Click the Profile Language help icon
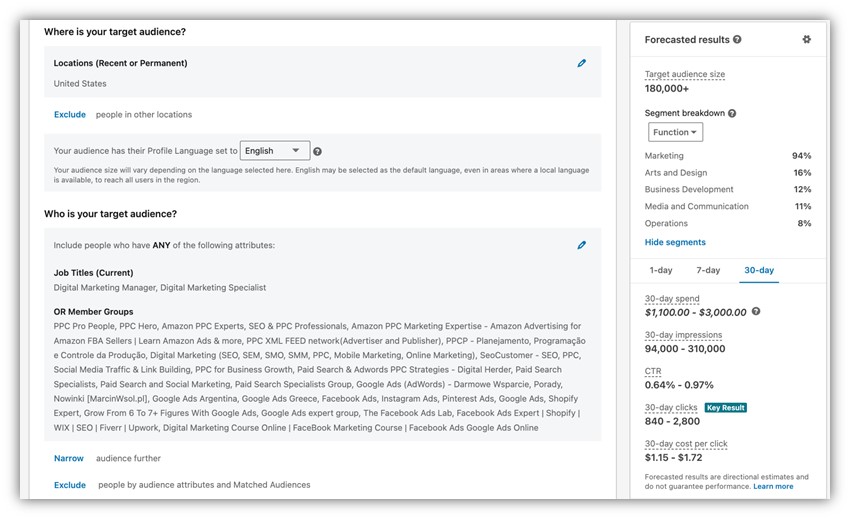 coord(317,152)
